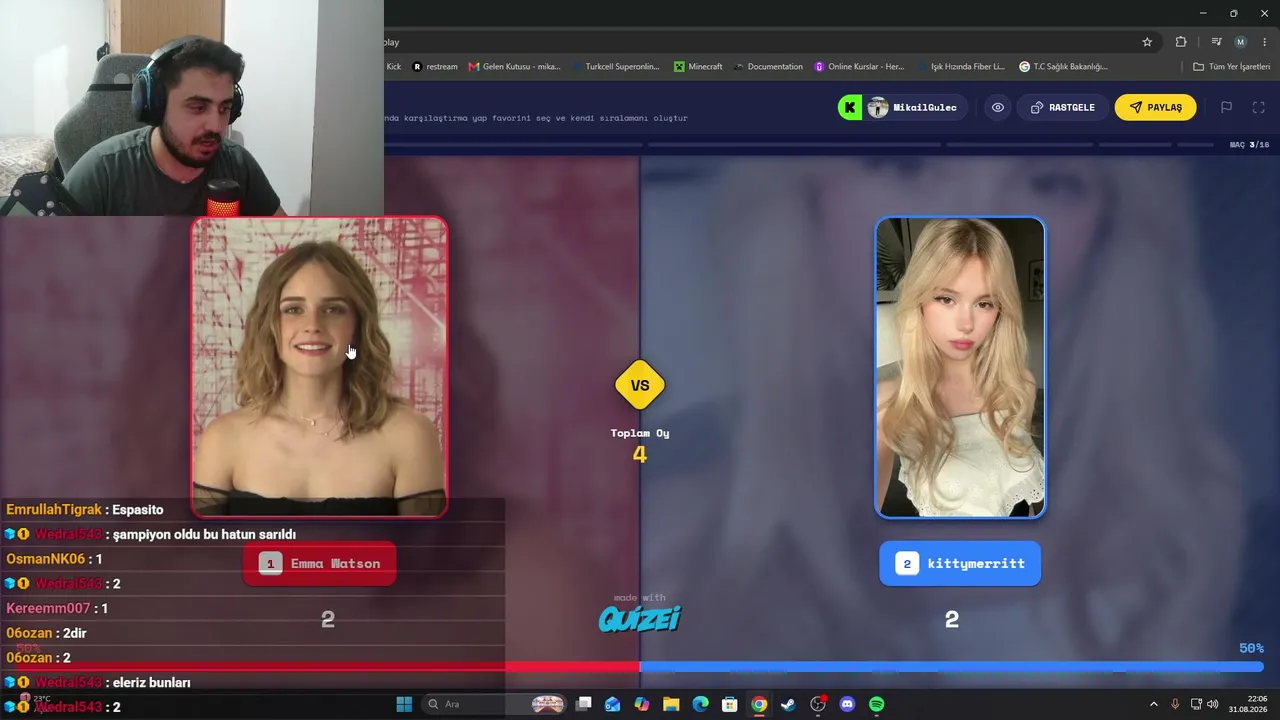Toggle fullscreen mode icon
1280x720 pixels.
(x=1259, y=108)
